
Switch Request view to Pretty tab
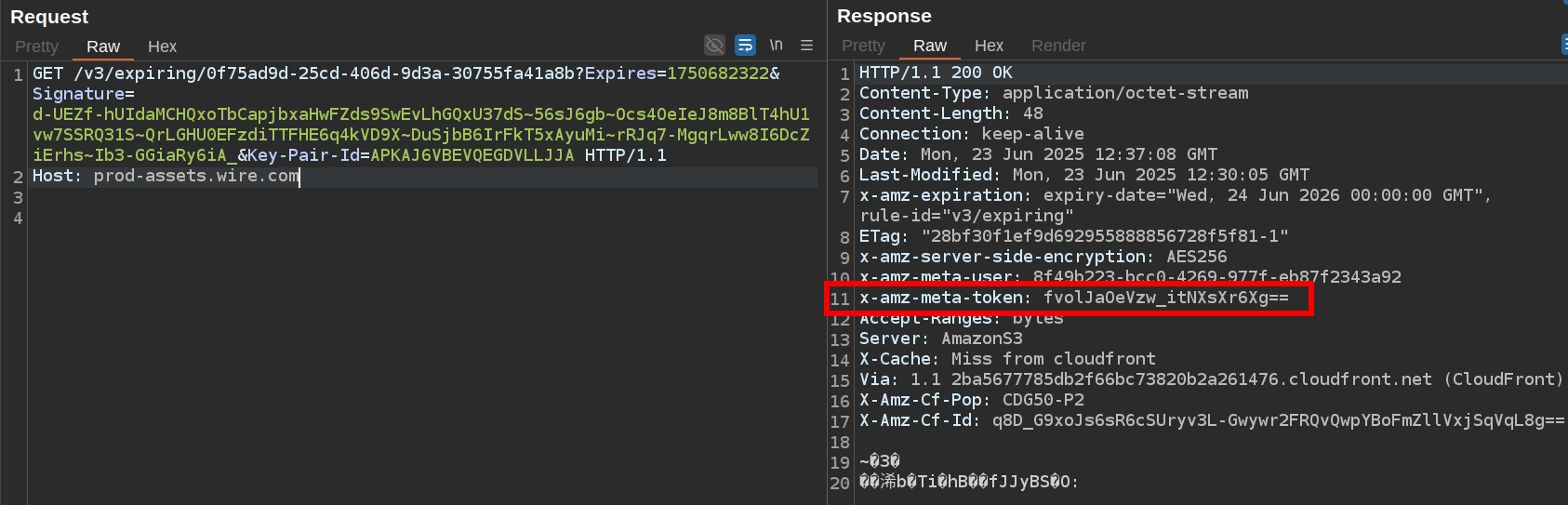(36, 47)
